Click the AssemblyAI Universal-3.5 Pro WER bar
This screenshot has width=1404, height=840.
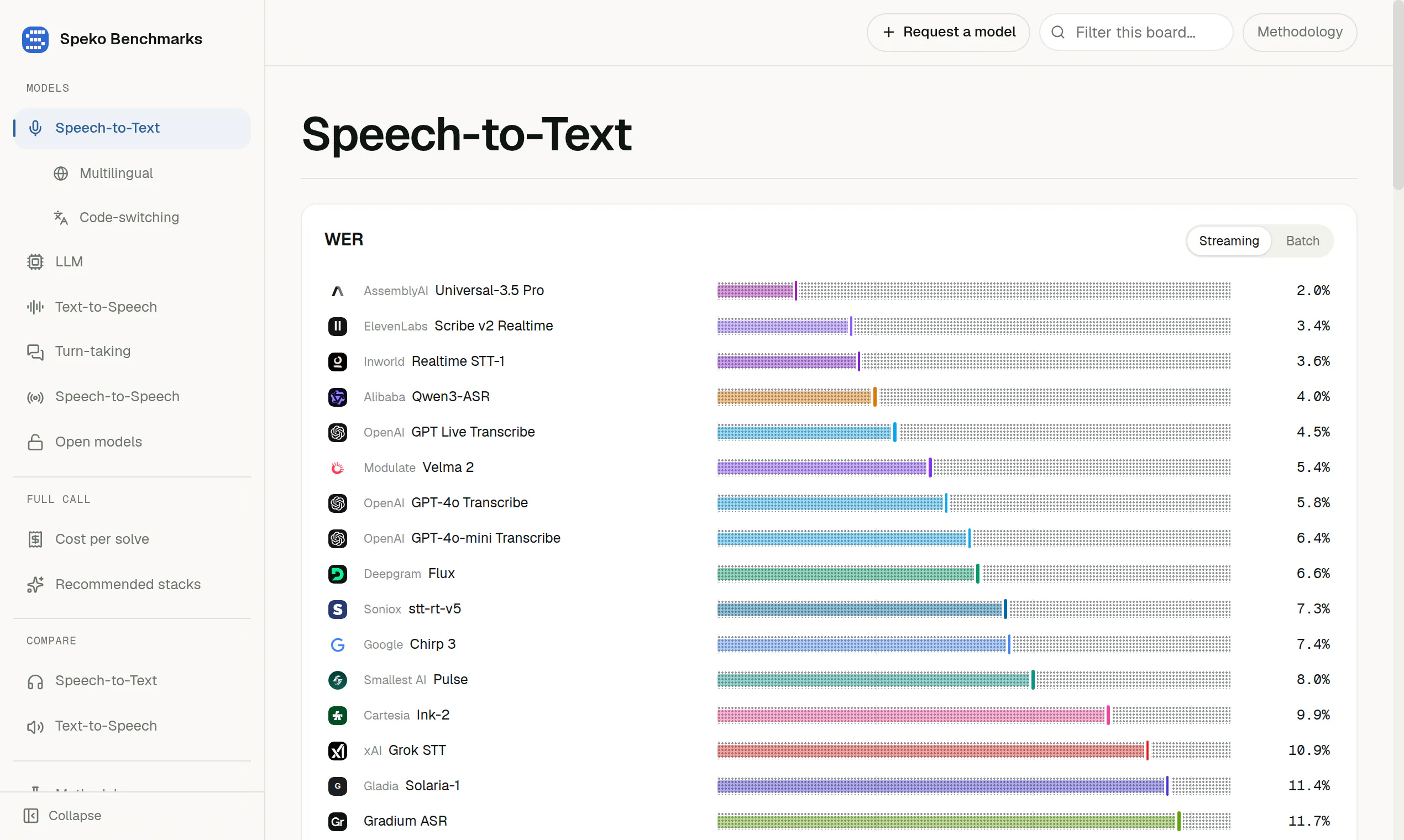point(757,291)
